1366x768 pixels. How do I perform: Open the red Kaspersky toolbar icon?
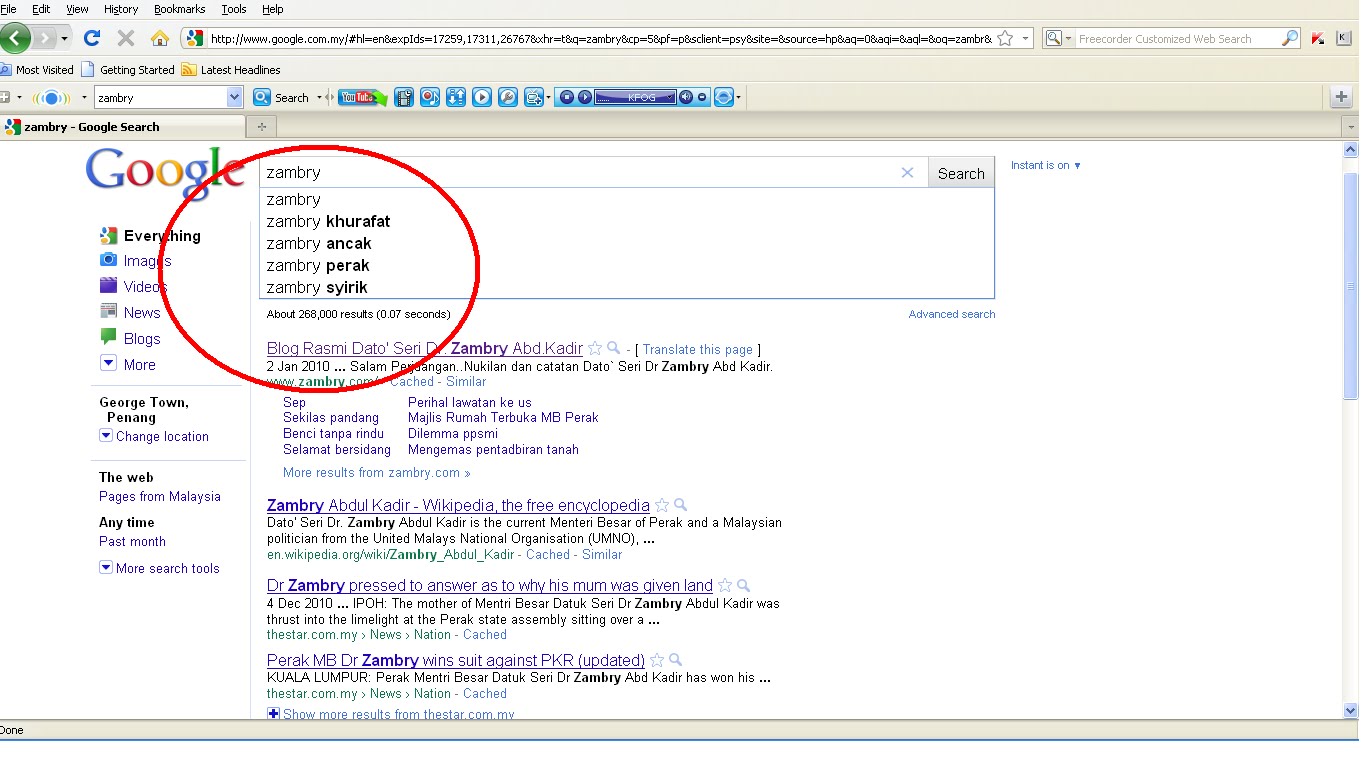(x=1318, y=38)
